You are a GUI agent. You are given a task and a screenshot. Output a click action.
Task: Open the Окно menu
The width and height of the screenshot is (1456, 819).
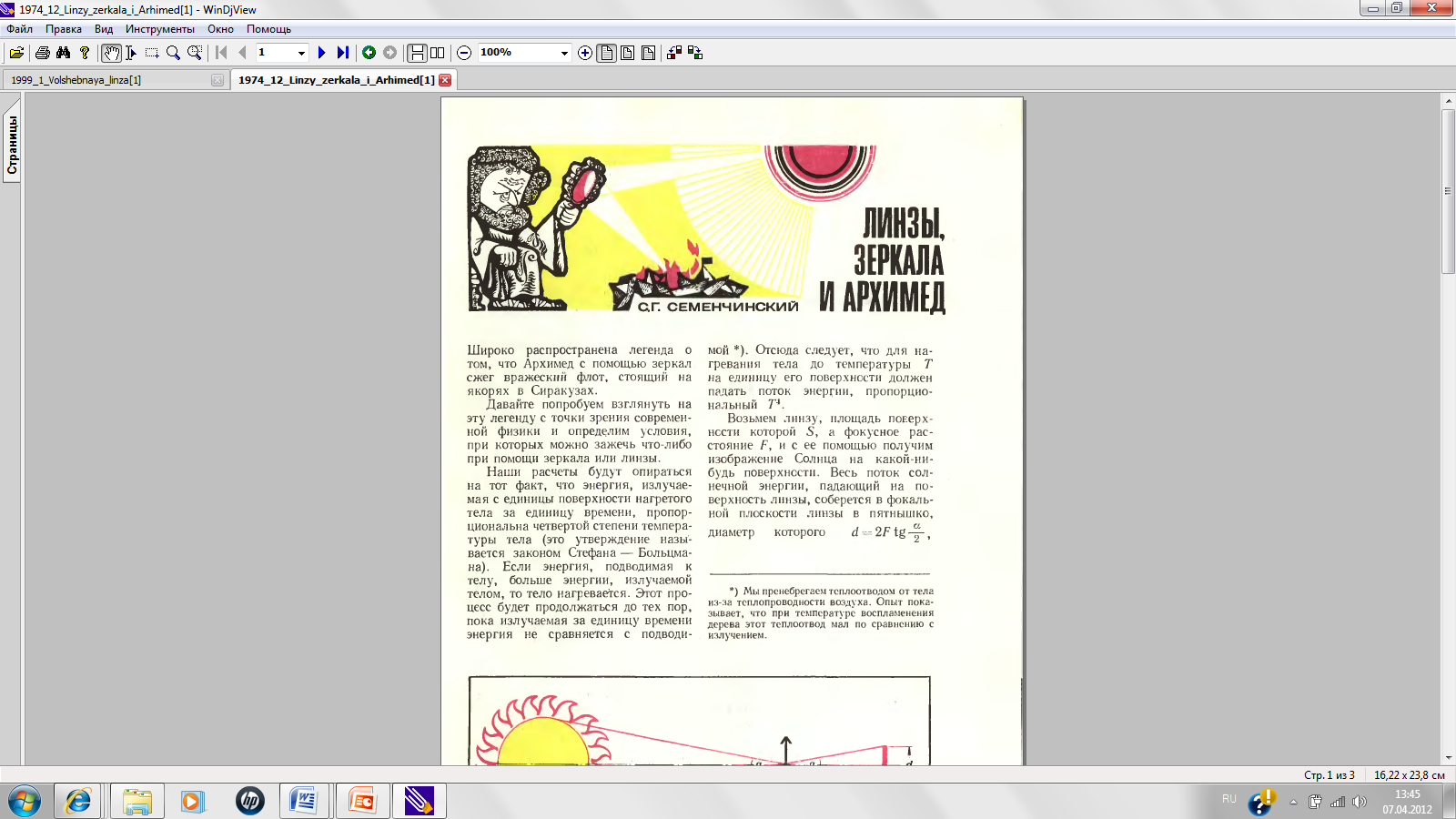220,29
